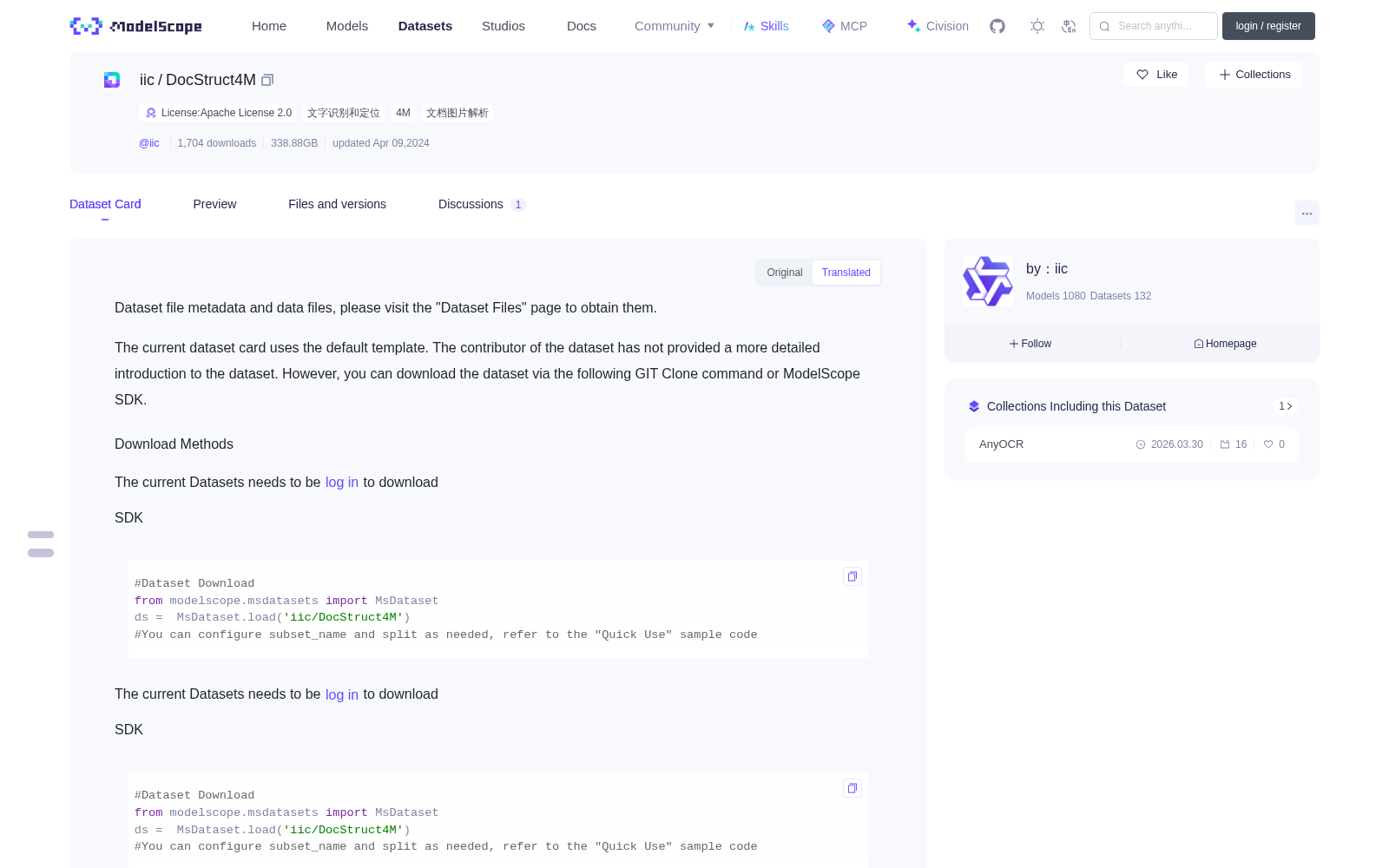Open the MCP page
Image resolution: width=1389 pixels, height=868 pixels.
click(x=845, y=26)
